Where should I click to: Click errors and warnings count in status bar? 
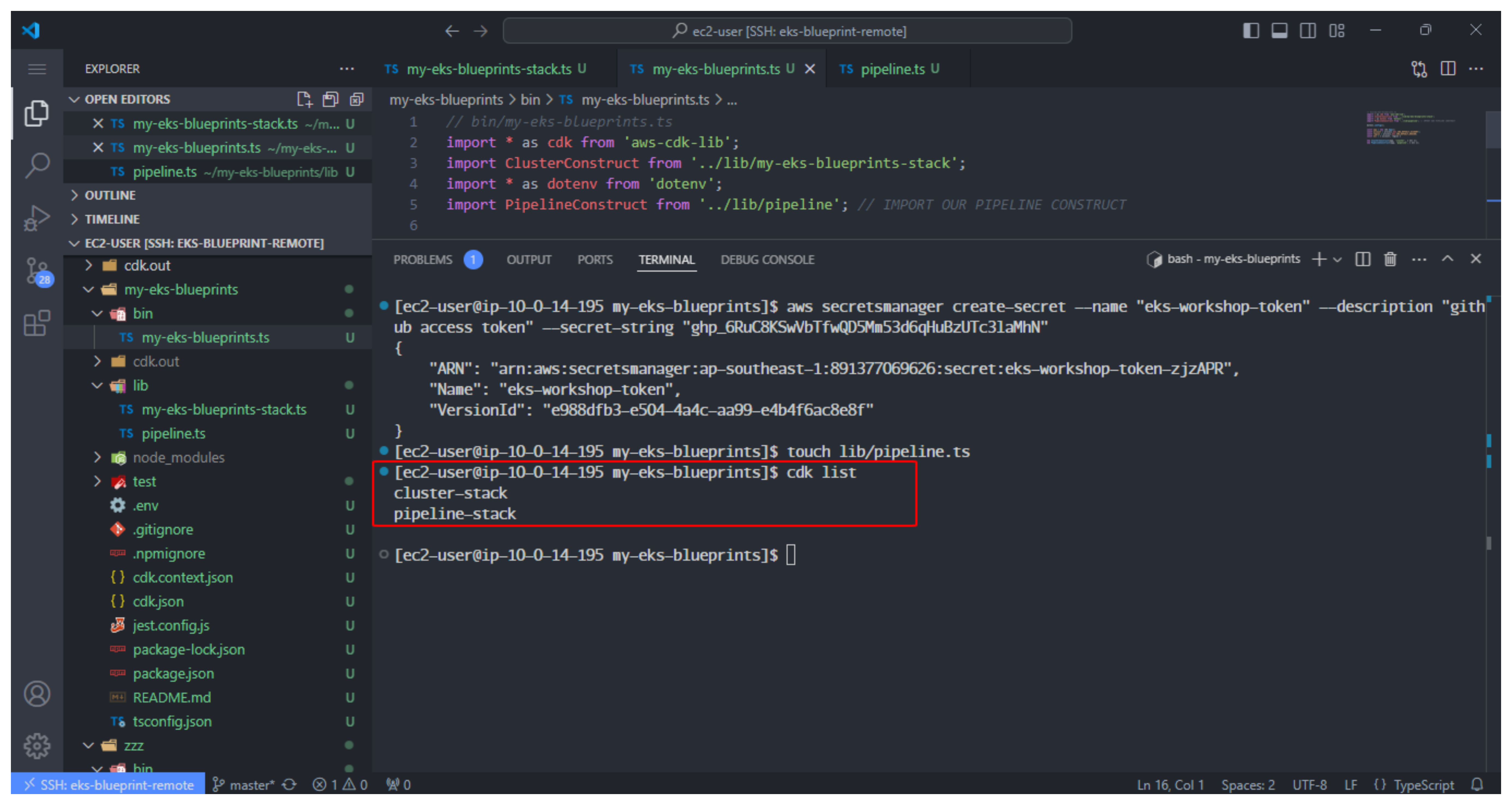[340, 785]
